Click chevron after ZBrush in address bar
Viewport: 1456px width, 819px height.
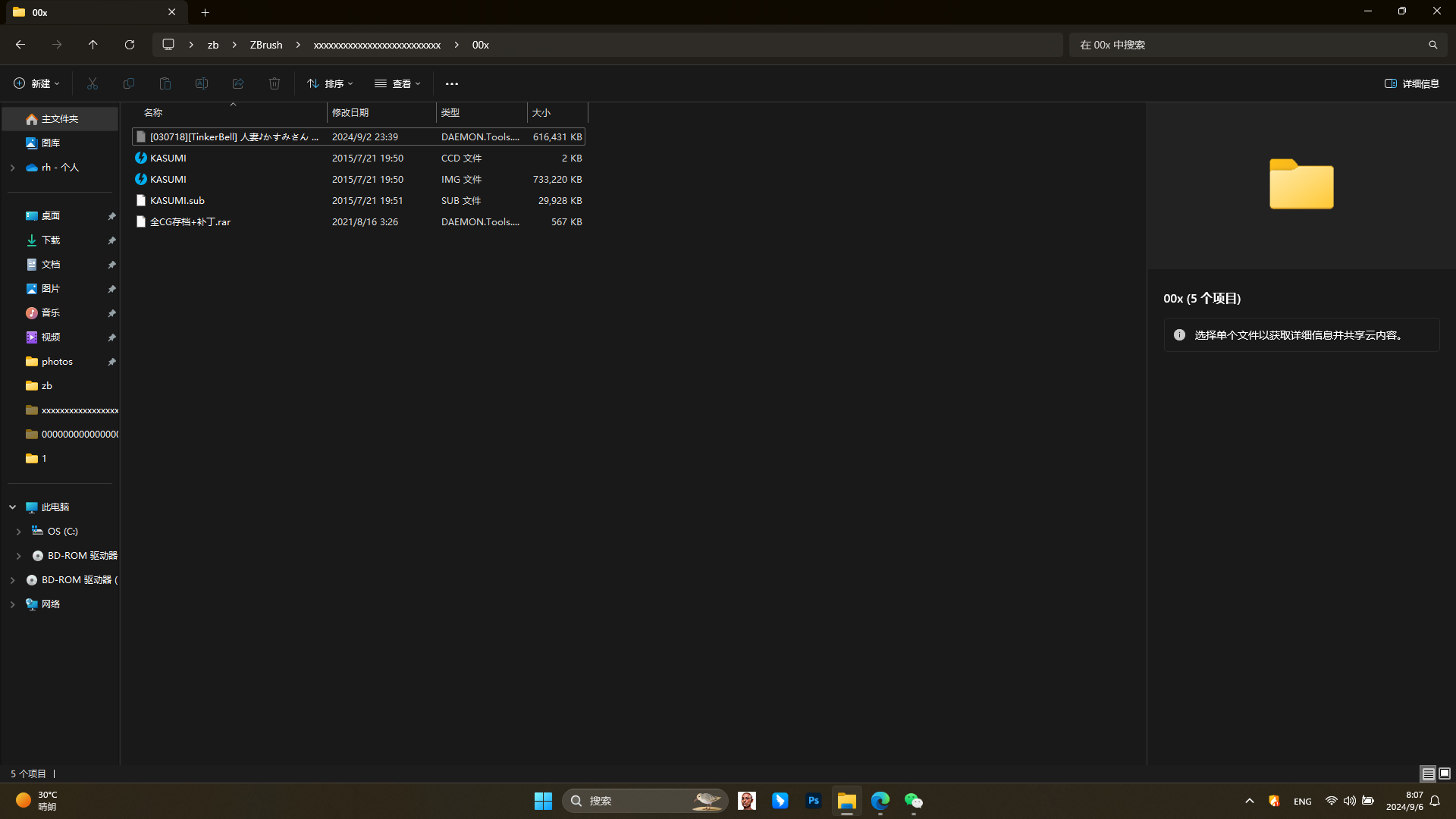[x=298, y=45]
